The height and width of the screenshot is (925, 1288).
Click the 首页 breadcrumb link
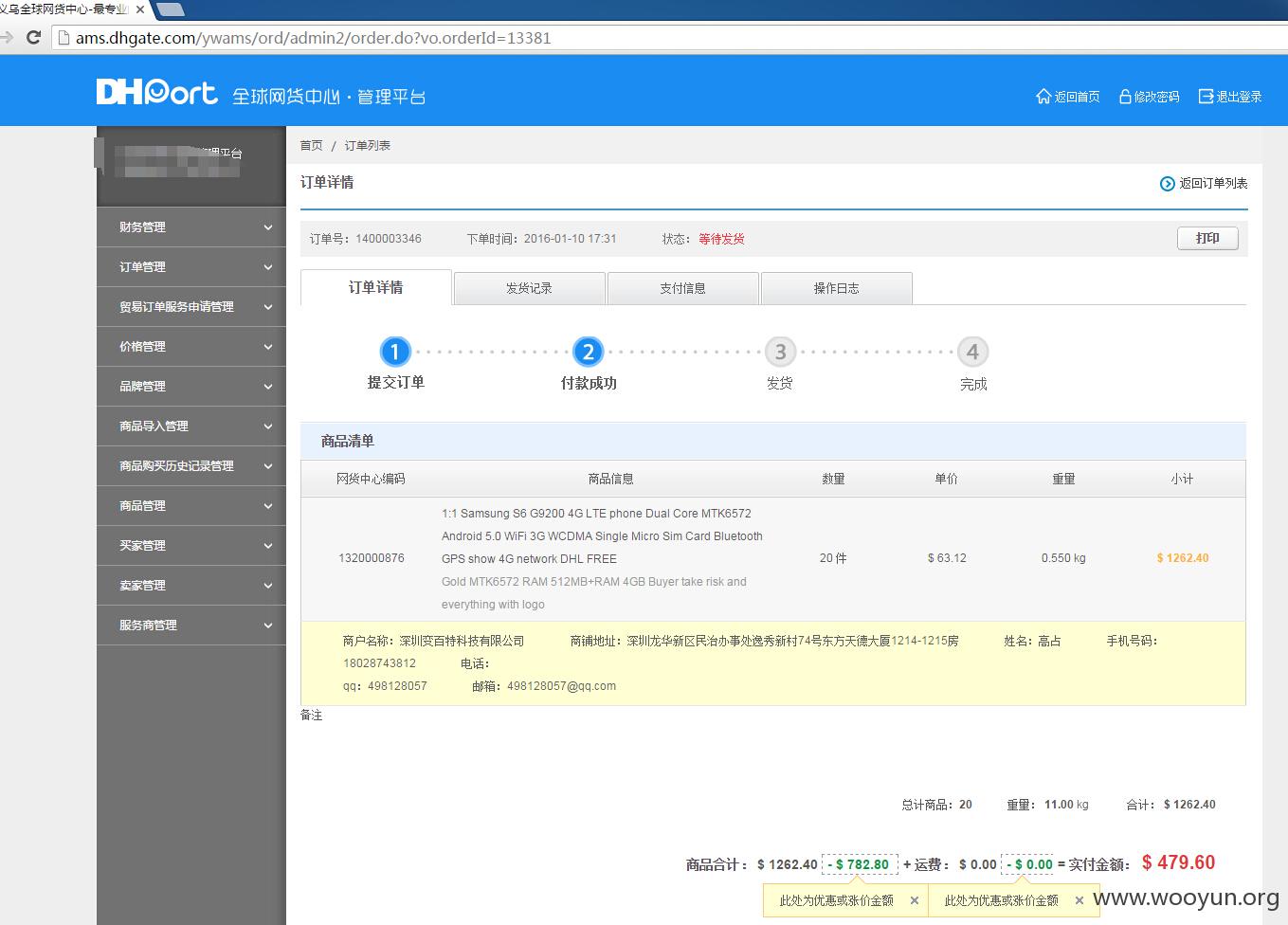tap(311, 145)
